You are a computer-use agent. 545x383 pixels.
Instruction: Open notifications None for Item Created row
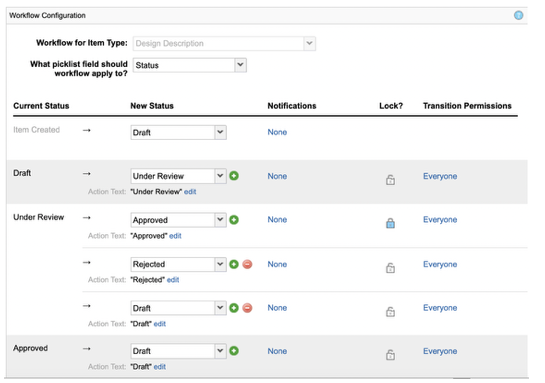277,132
